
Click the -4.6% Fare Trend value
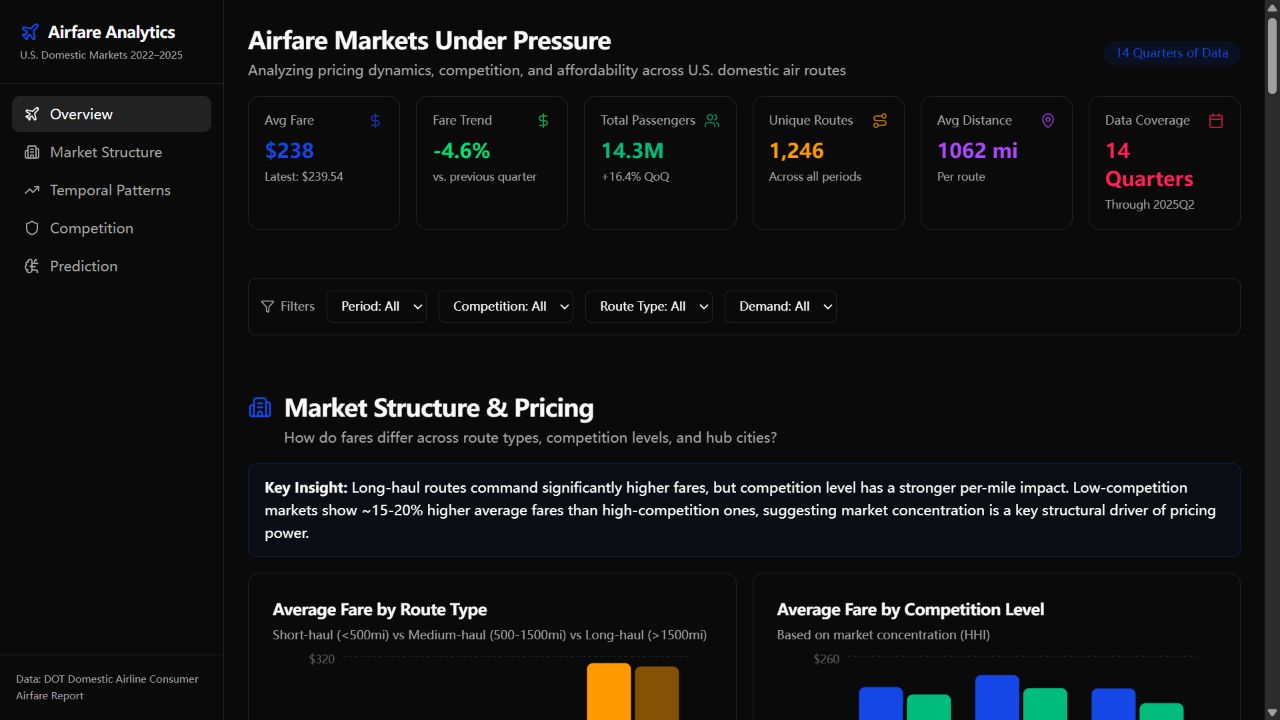(461, 151)
